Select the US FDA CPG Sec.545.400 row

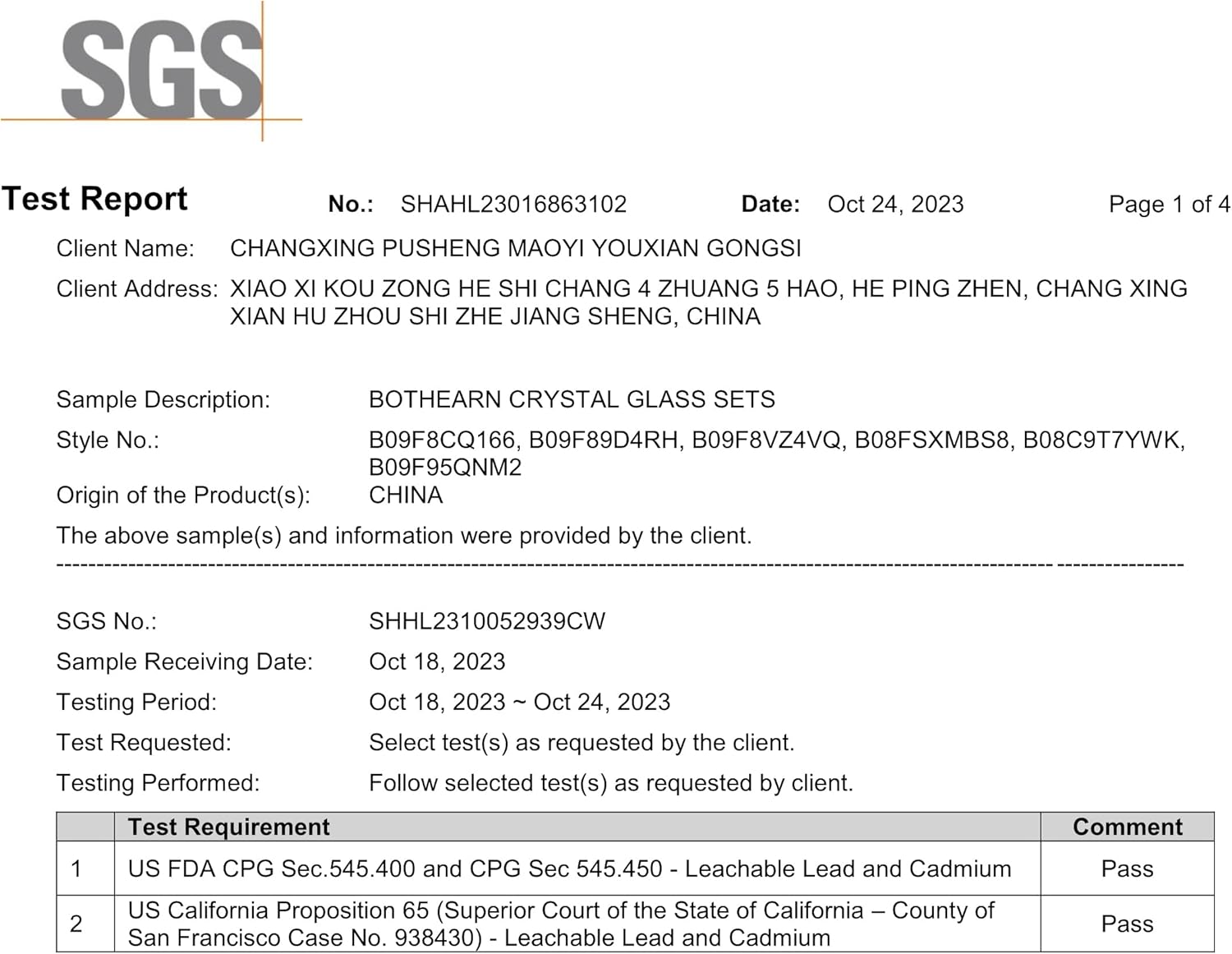click(635, 869)
